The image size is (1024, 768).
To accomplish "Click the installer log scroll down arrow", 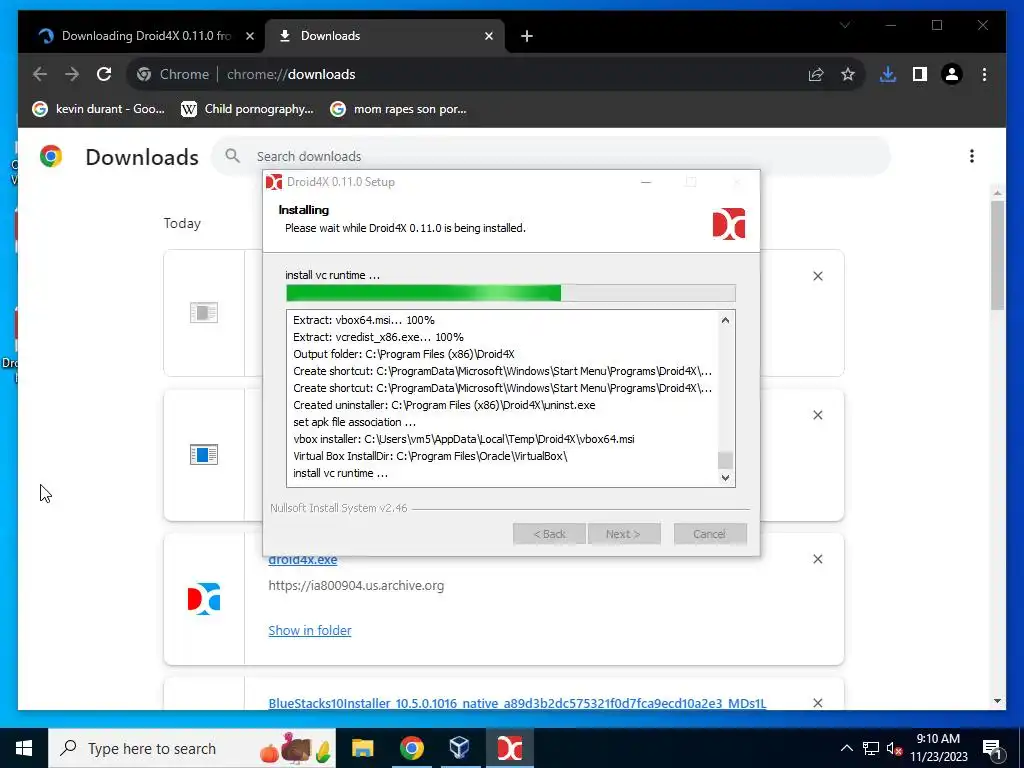I will click(x=726, y=477).
